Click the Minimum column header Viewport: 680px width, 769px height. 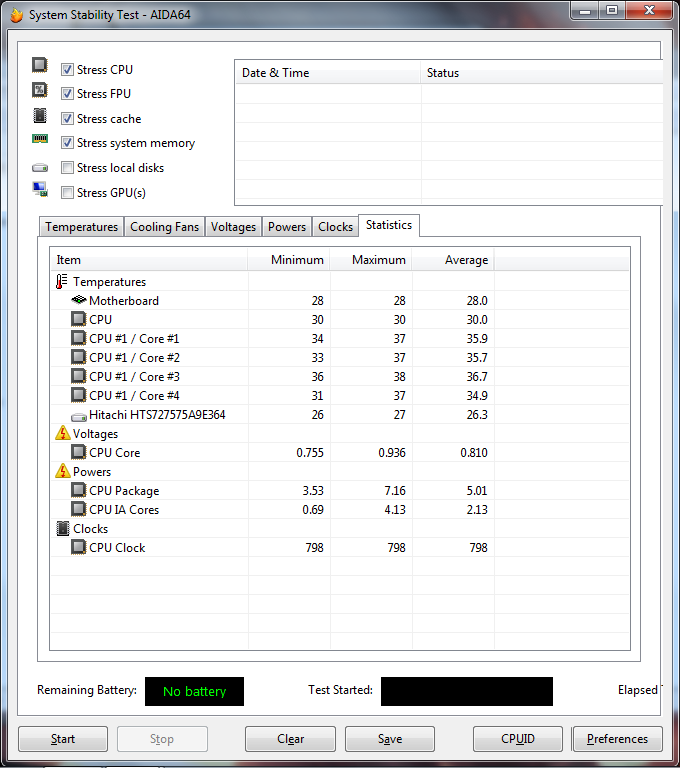(289, 260)
